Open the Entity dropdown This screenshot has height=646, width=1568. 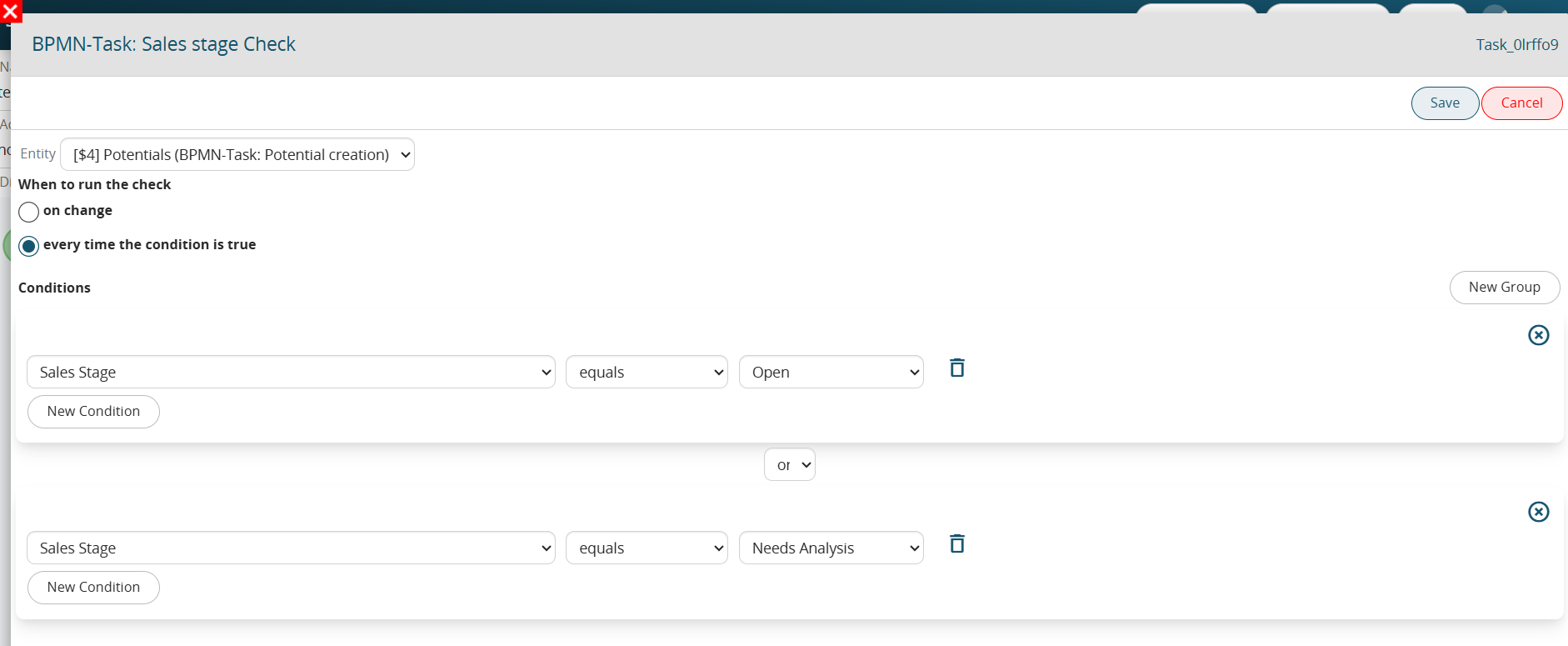[237, 154]
